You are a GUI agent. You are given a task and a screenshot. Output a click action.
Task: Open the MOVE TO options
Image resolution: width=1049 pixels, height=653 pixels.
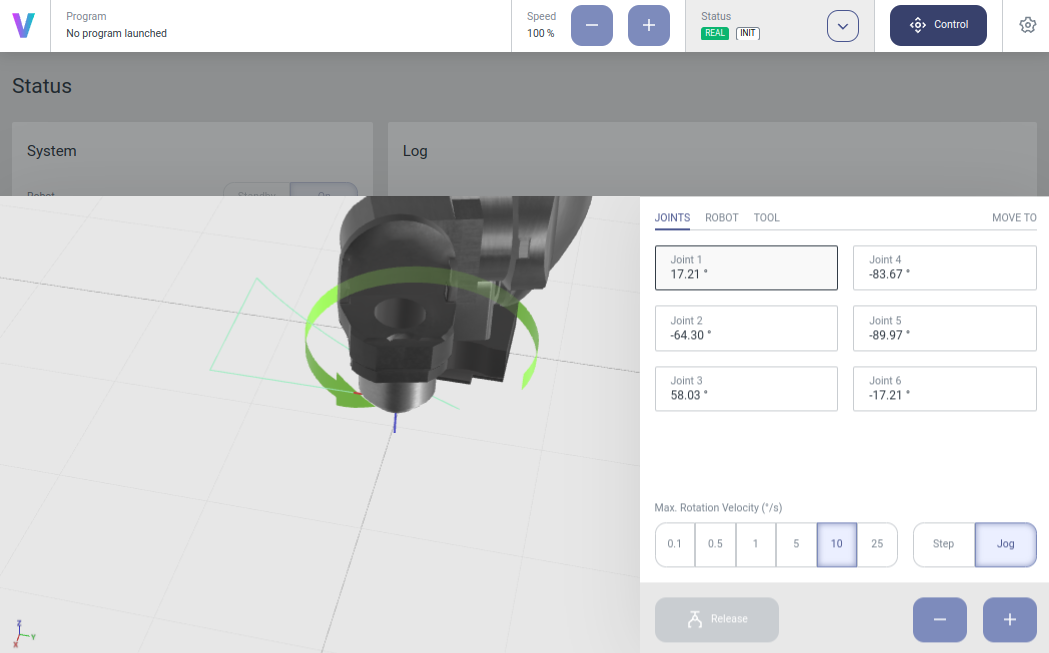click(x=1013, y=217)
